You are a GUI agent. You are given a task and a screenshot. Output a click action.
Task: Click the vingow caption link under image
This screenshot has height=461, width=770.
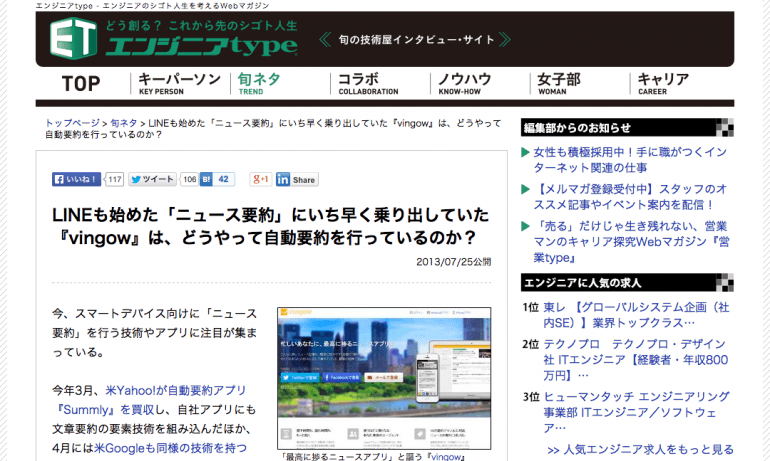pos(446,457)
